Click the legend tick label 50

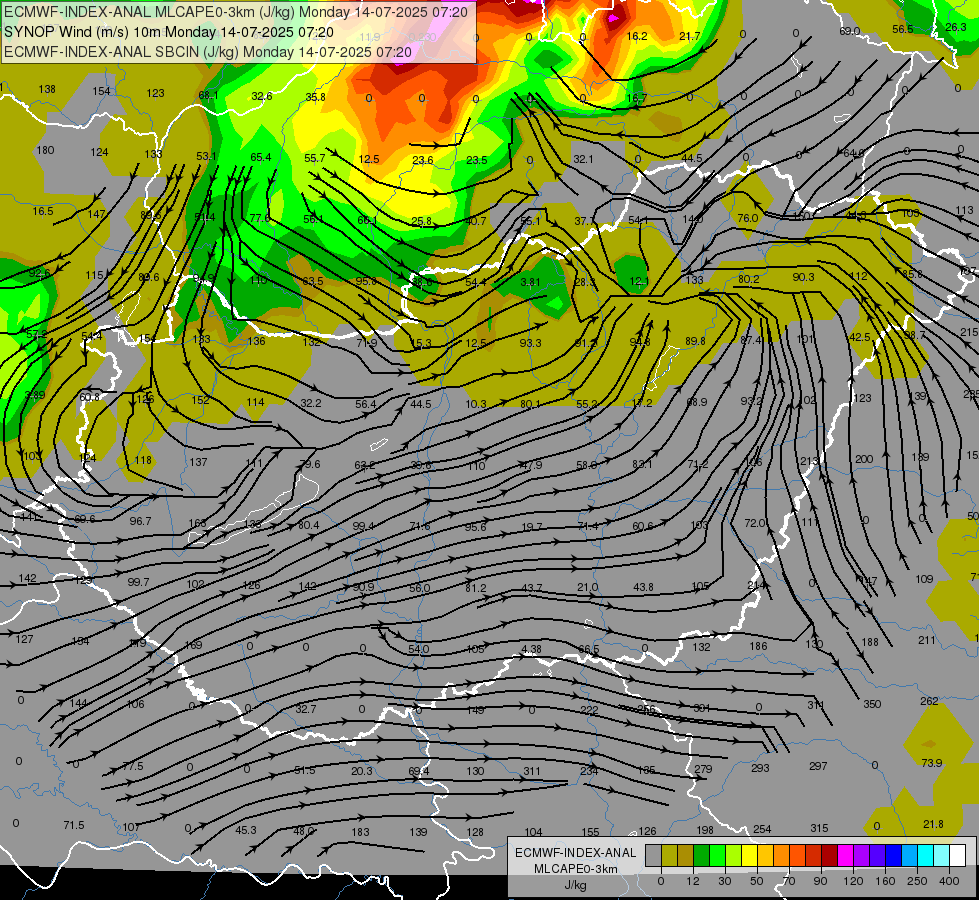pos(757,881)
